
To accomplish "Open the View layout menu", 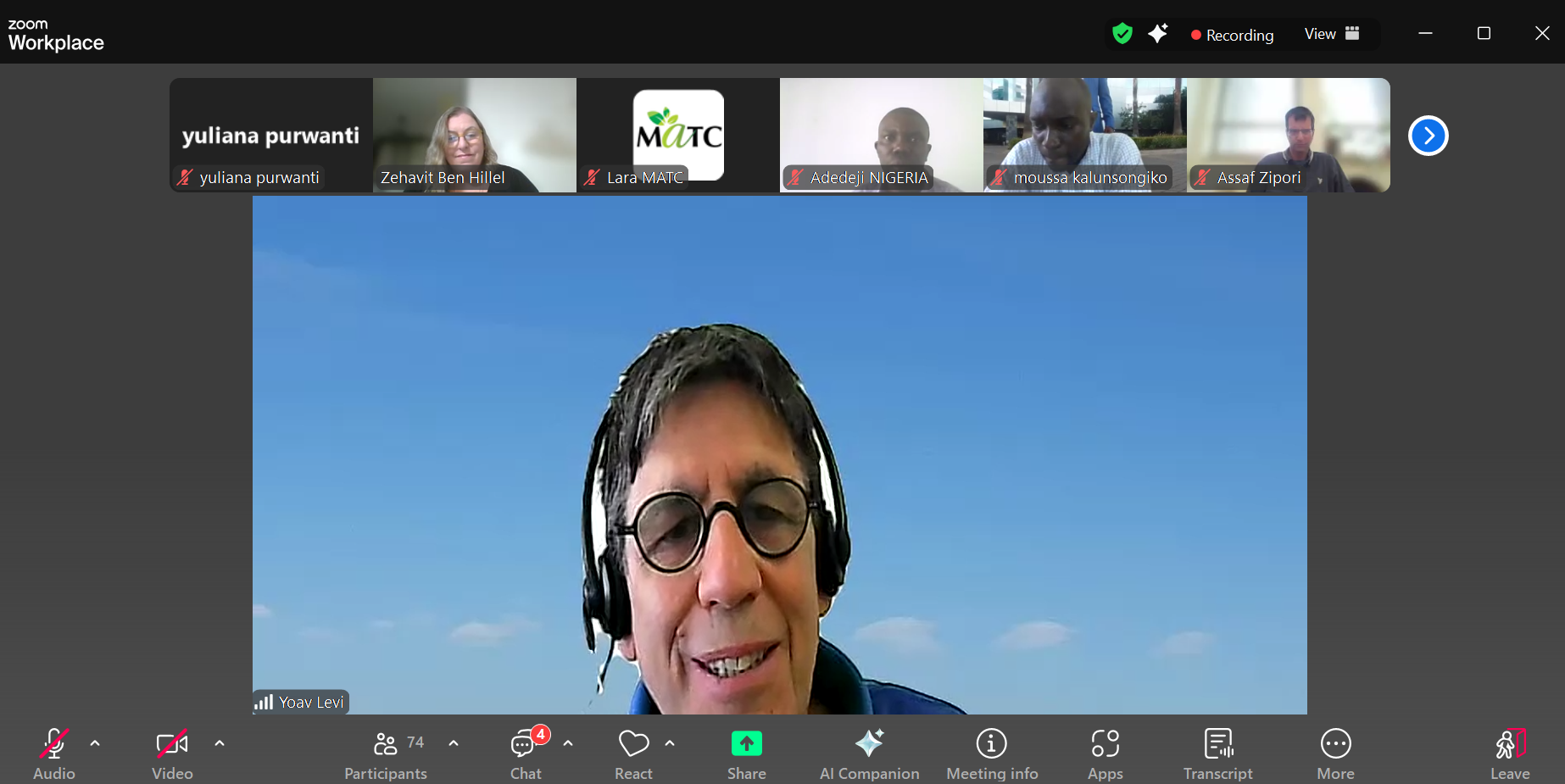I will pyautogui.click(x=1332, y=34).
